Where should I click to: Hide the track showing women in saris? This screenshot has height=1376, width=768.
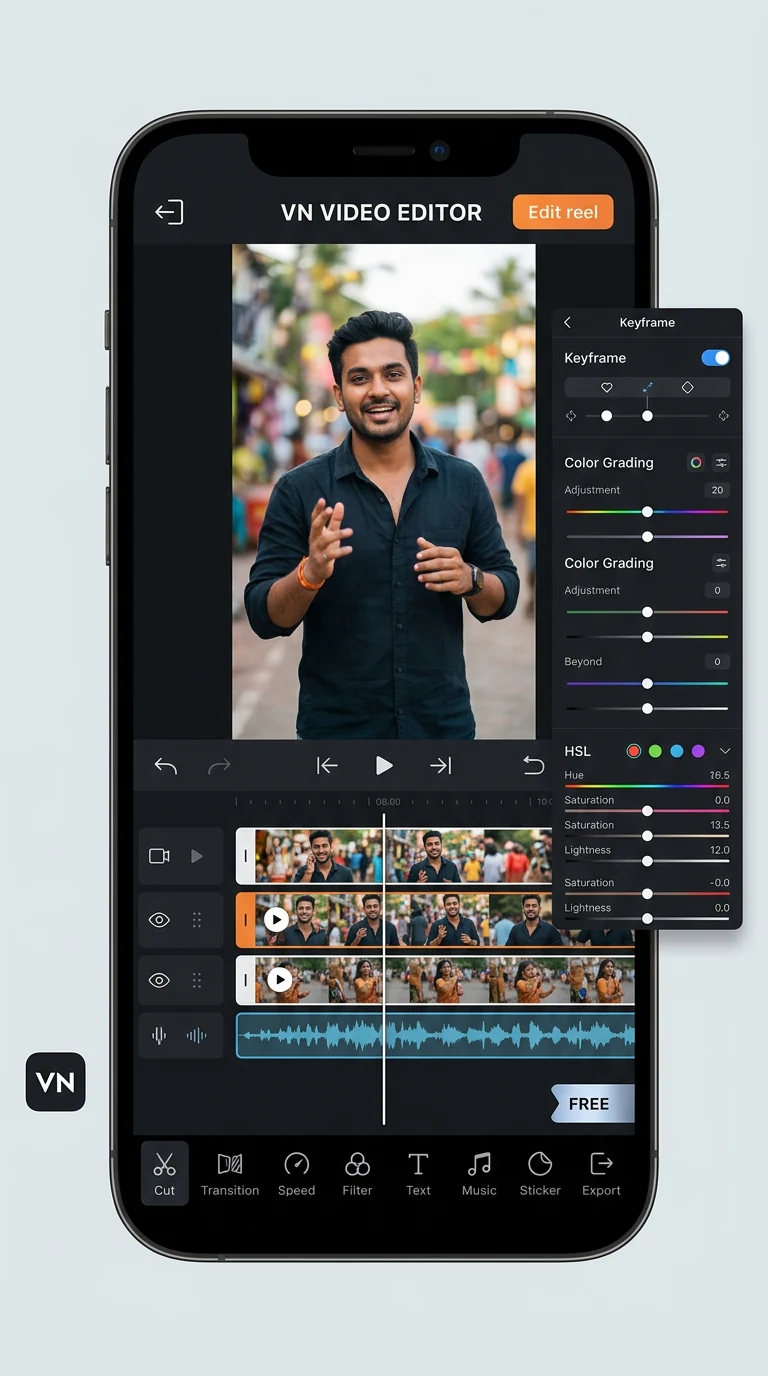[x=160, y=981]
